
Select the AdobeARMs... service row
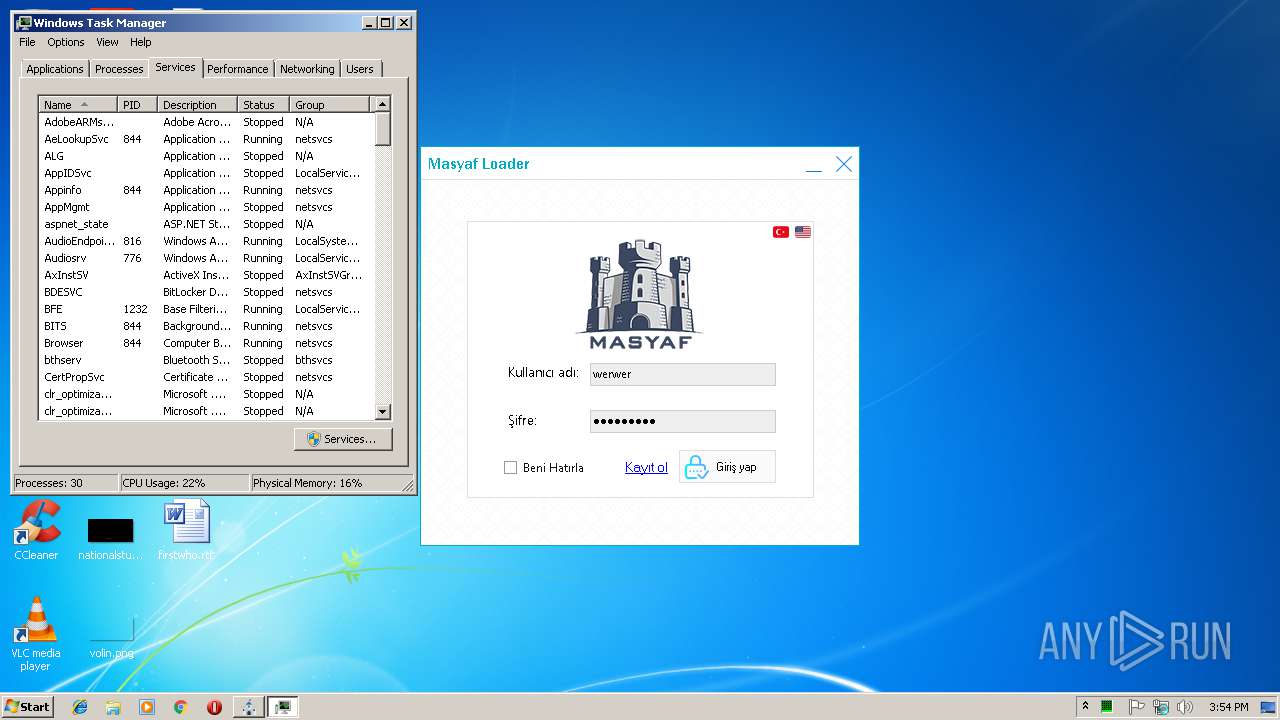point(206,122)
